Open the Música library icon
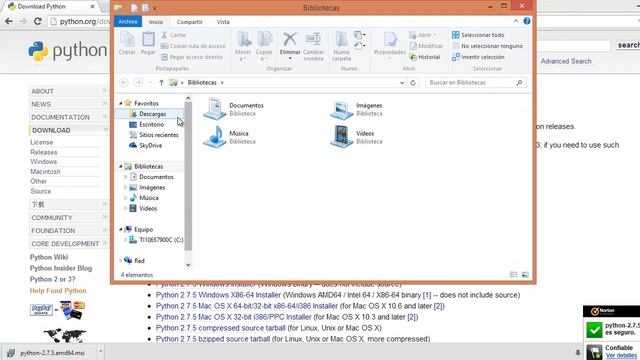Screen dimensions: 640x360 215,137
